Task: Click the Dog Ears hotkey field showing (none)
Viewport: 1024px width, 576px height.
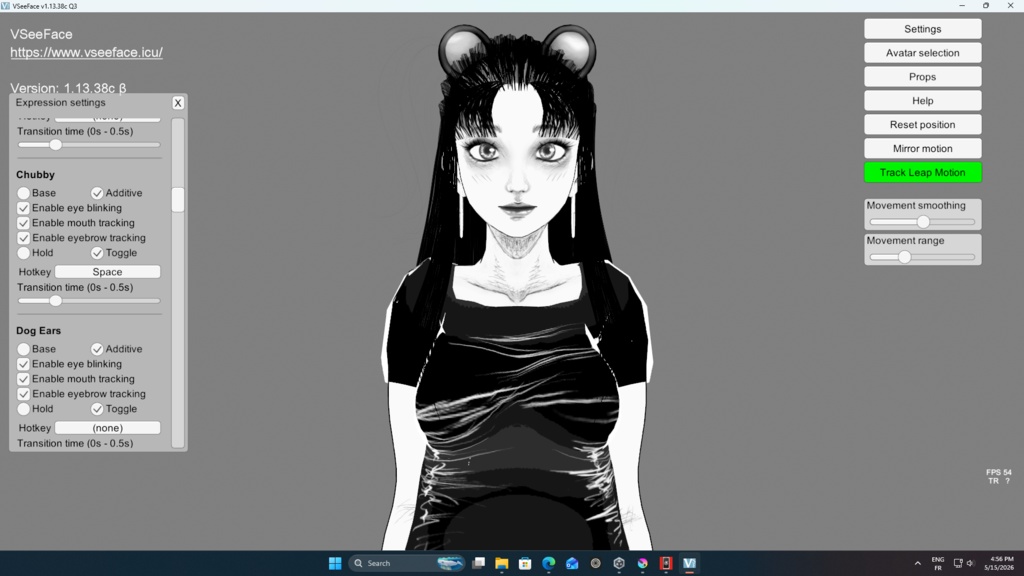Action: coord(107,428)
